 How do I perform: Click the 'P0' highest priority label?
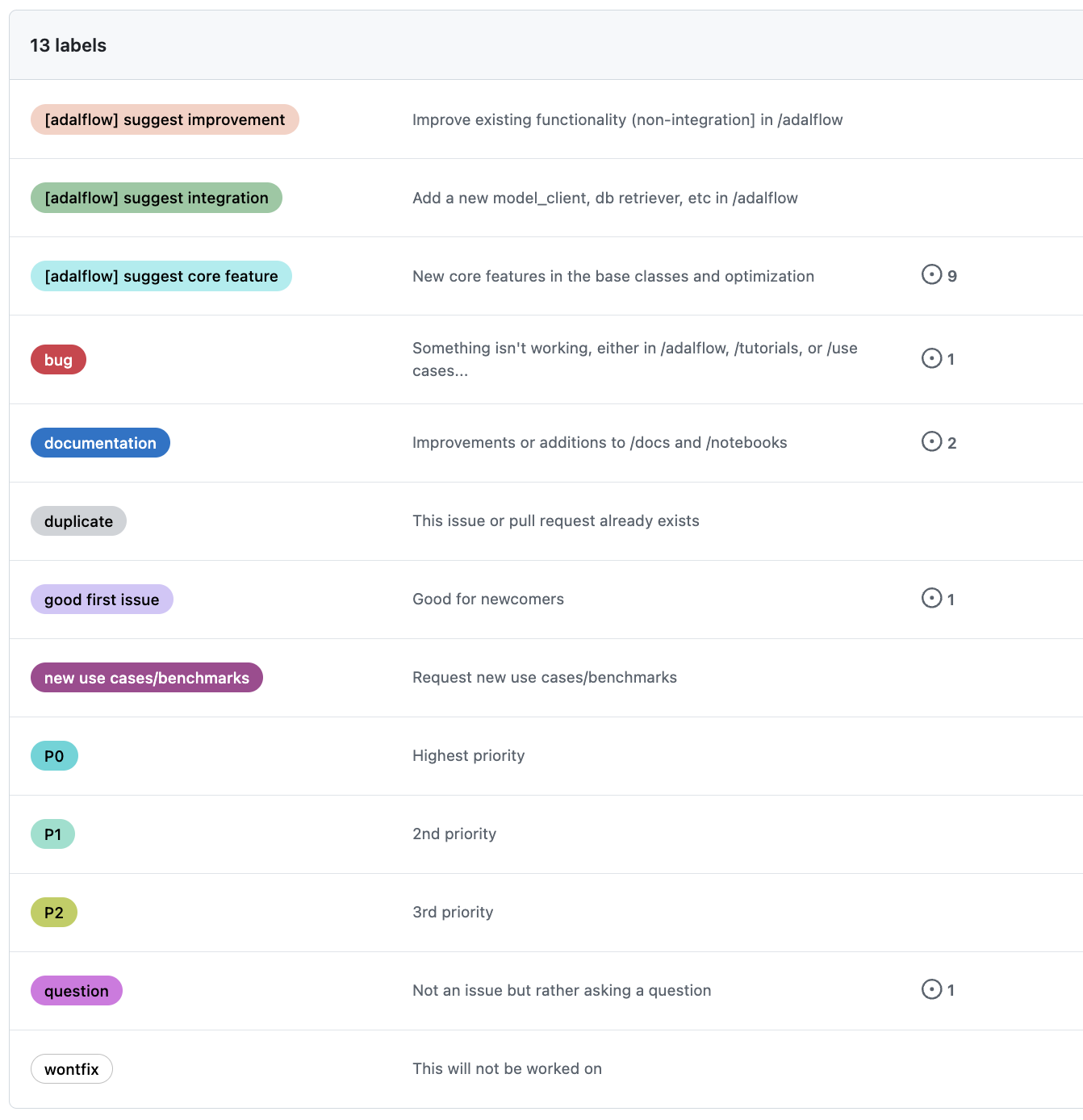[54, 756]
